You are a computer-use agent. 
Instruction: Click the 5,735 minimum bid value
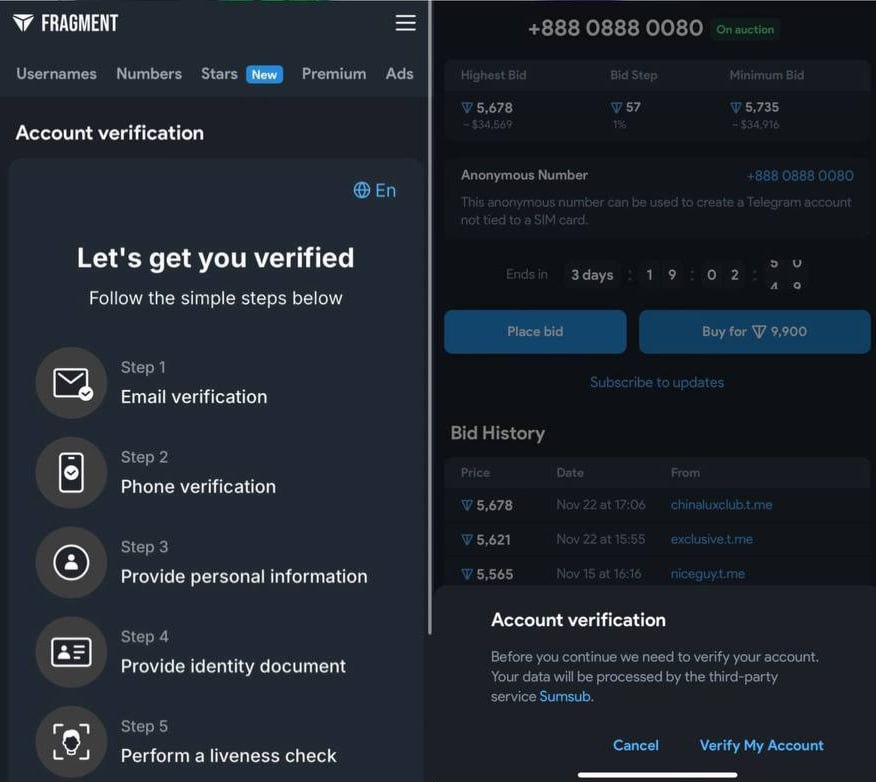click(761, 107)
